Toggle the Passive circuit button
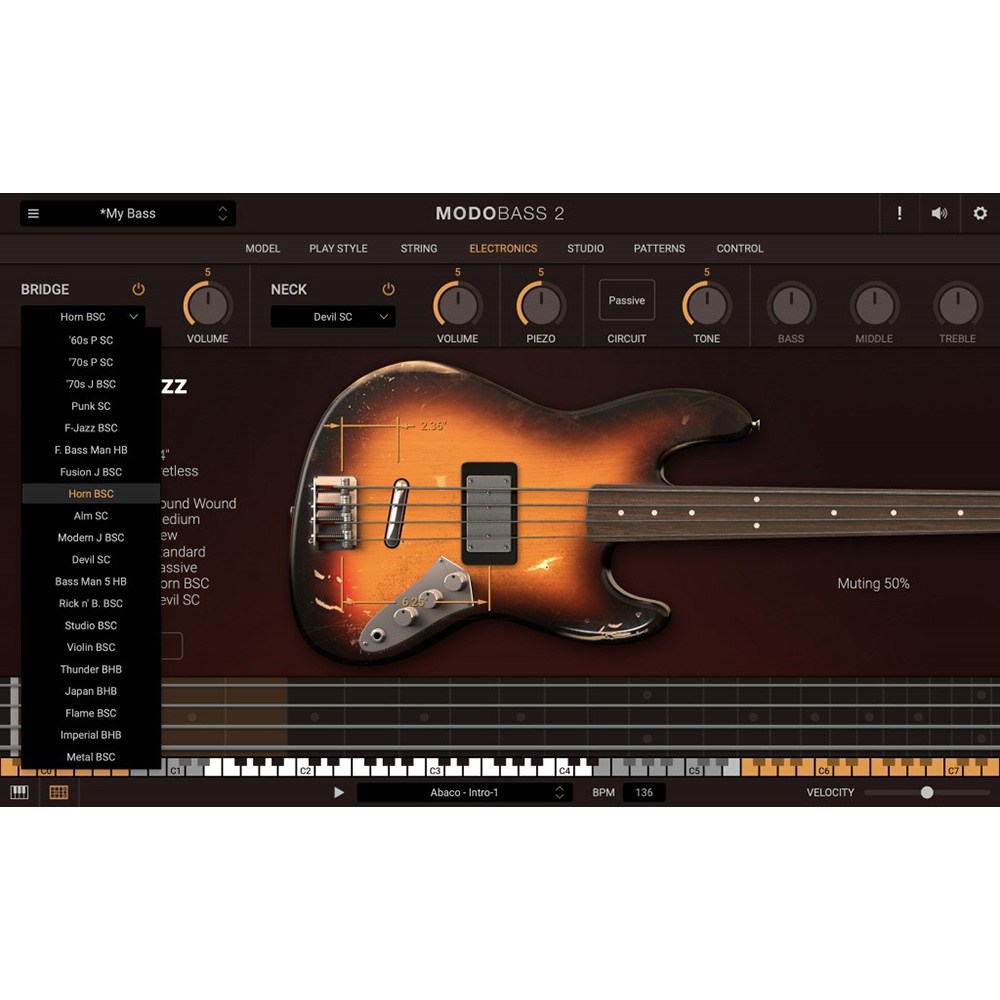This screenshot has width=1000, height=1000. 626,300
